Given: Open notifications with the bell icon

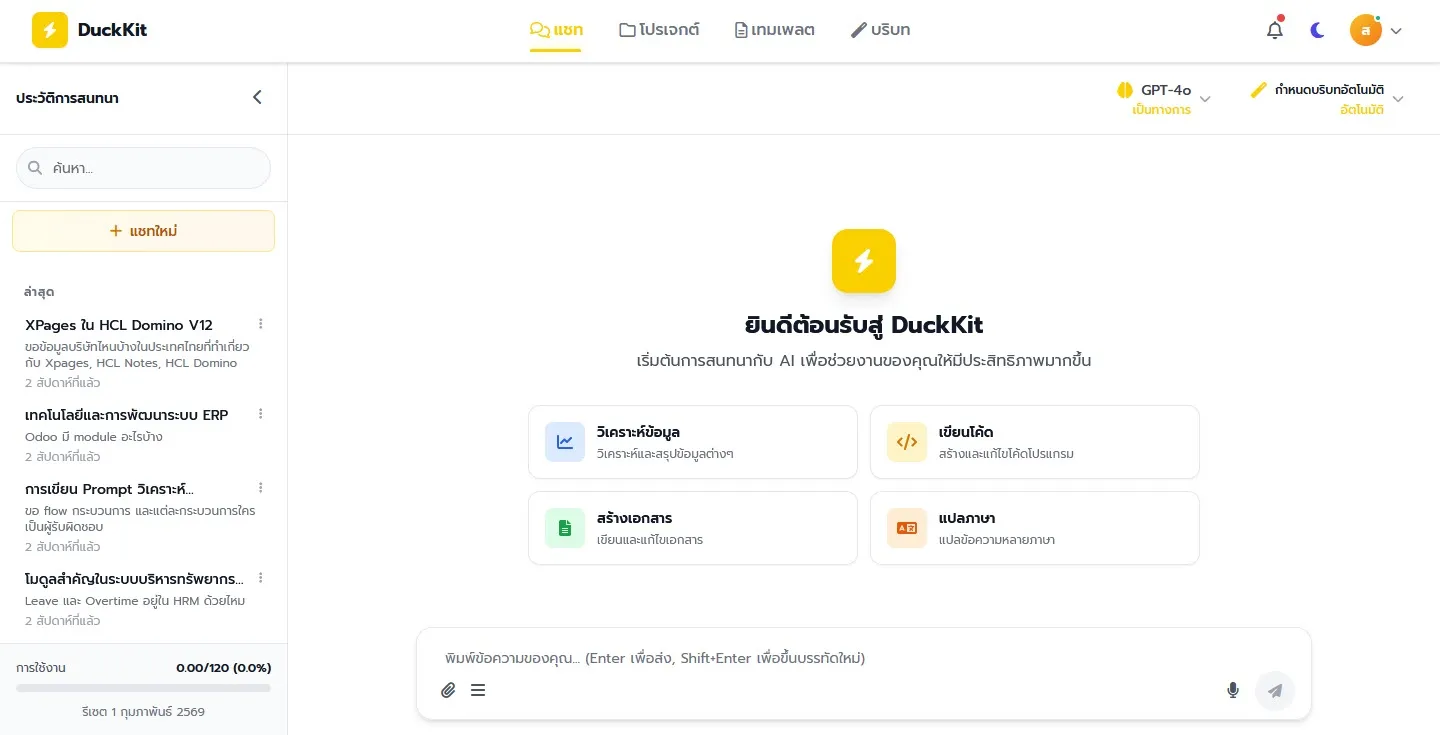Looking at the screenshot, I should tap(1274, 29).
